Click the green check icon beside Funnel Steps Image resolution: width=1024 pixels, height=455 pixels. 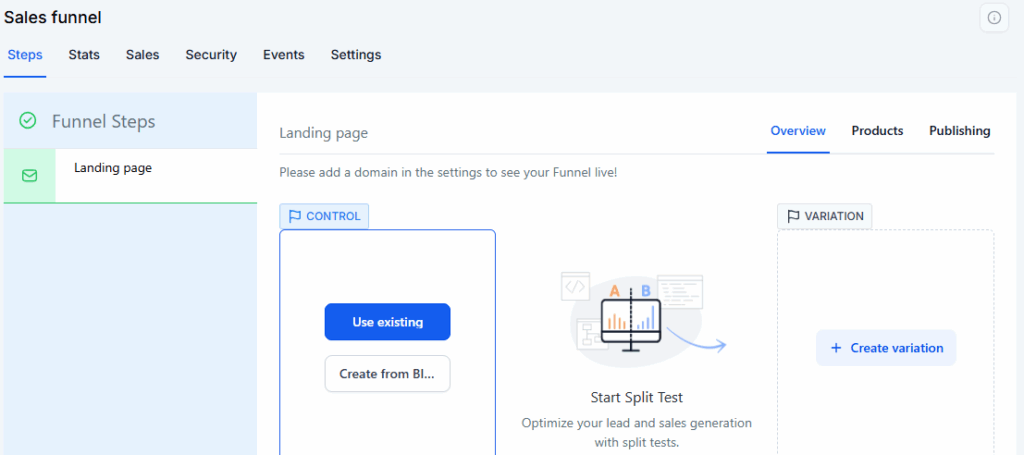(x=28, y=121)
